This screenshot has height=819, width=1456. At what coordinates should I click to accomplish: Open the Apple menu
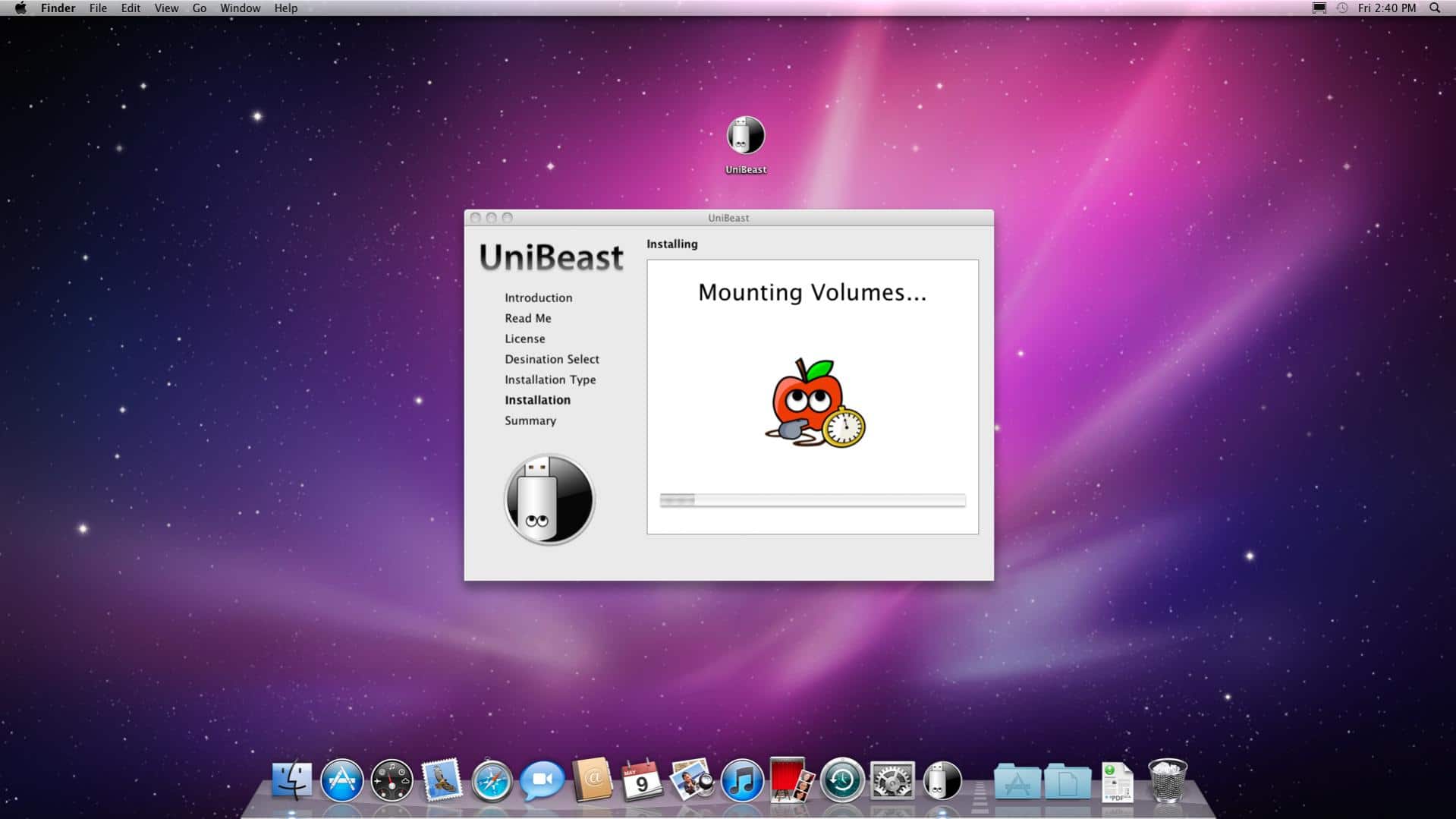[20, 8]
